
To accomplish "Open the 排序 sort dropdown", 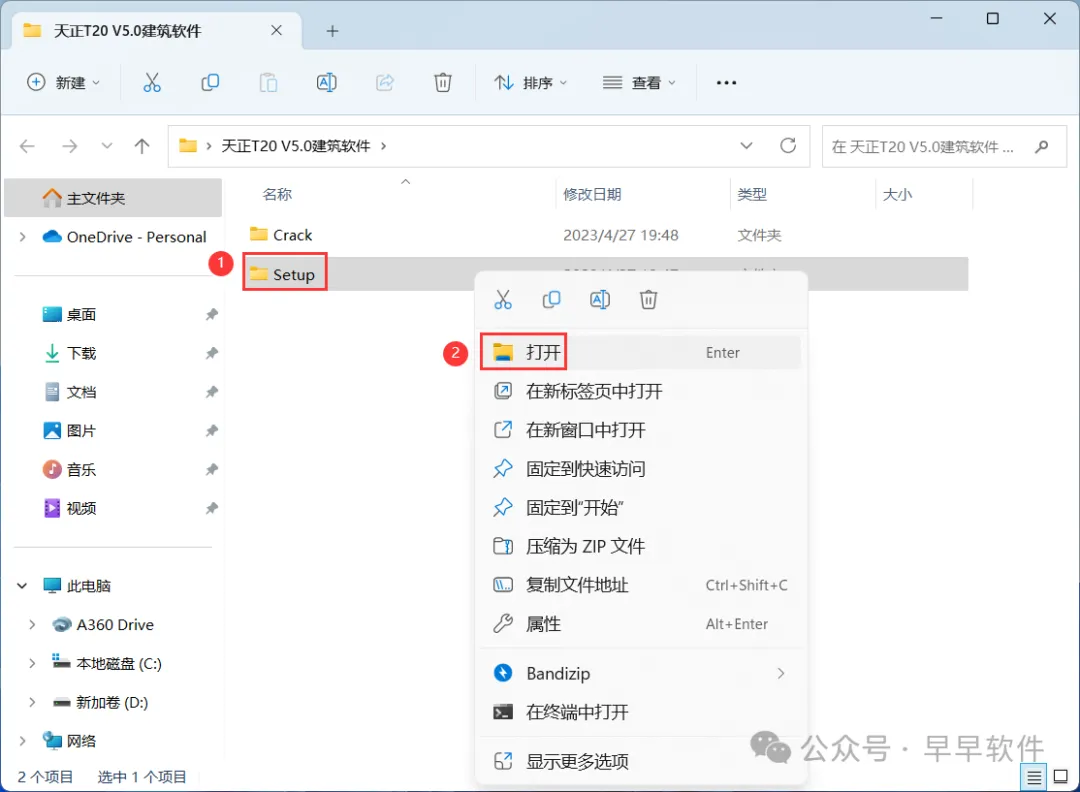I will 530,83.
